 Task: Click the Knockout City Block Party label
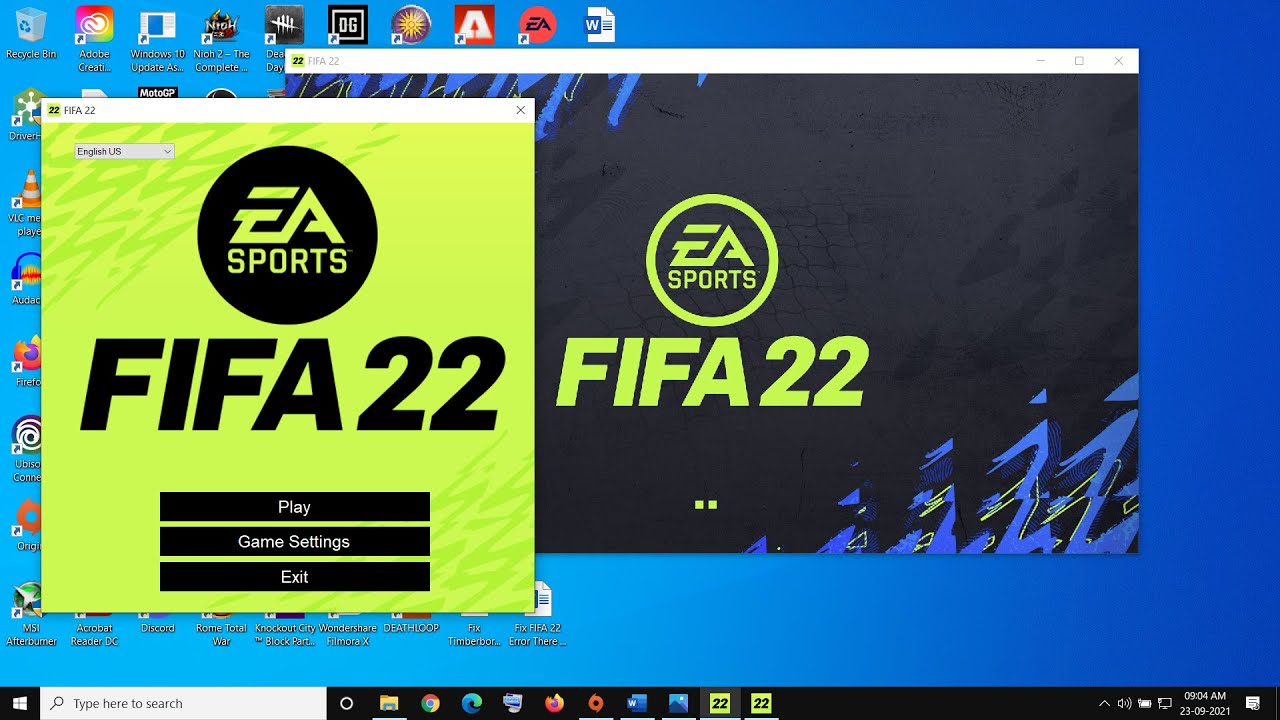285,635
